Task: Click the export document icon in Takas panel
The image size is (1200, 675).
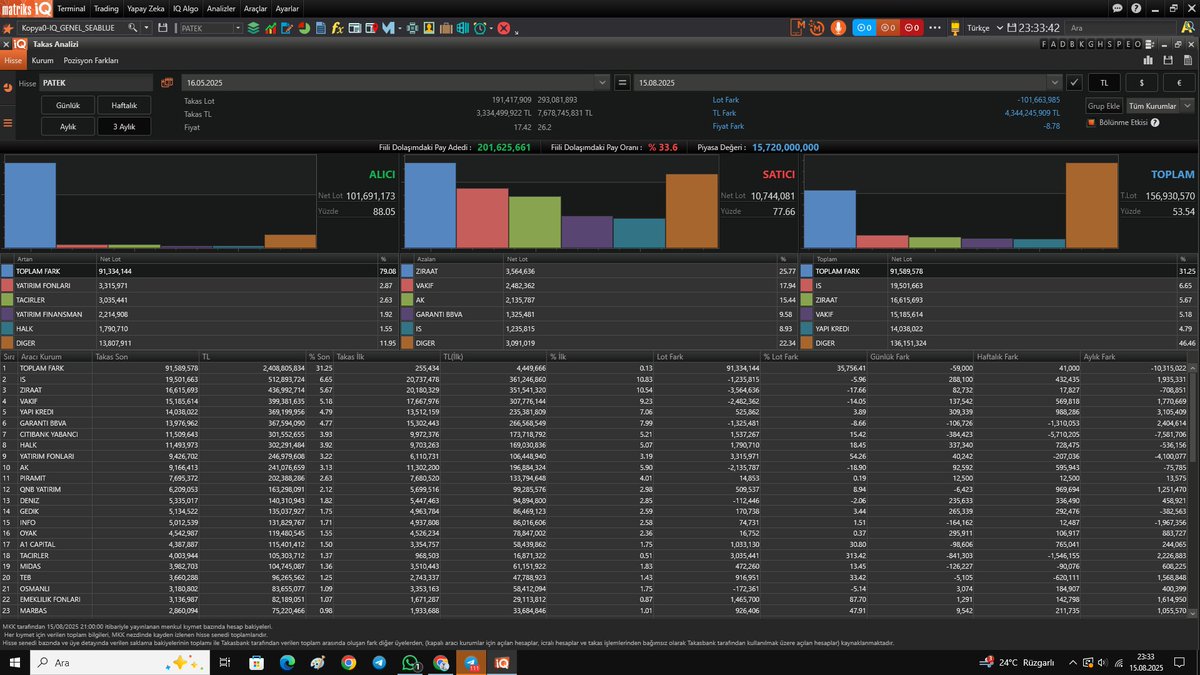Action: [1188, 60]
